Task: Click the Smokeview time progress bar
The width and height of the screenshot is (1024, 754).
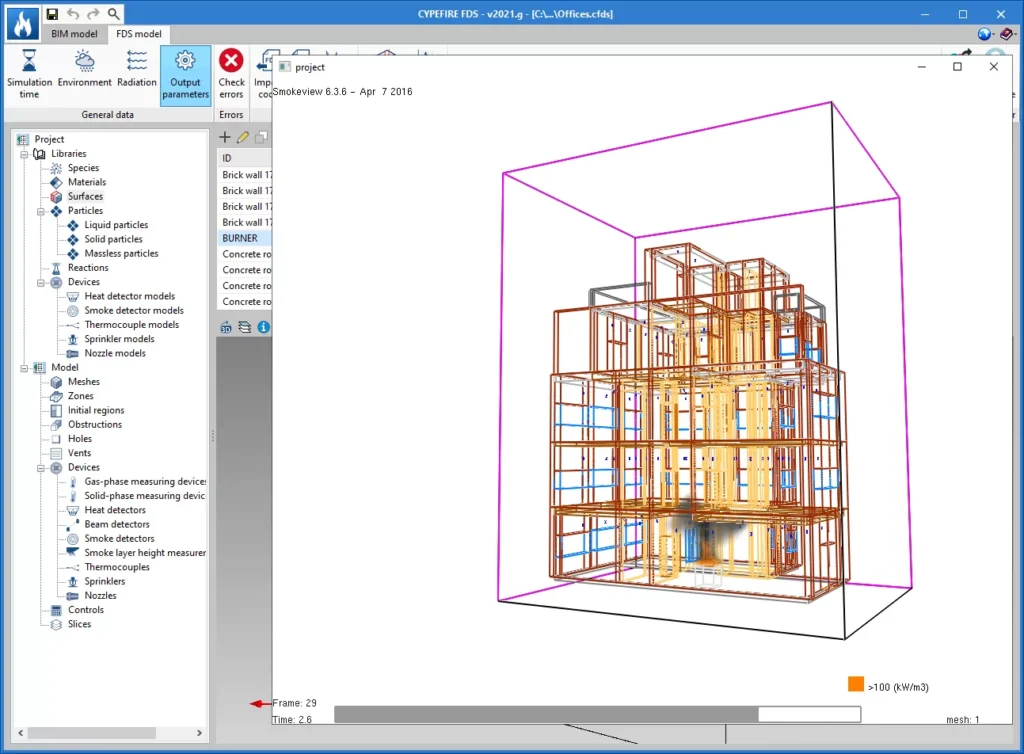Action: [596, 714]
